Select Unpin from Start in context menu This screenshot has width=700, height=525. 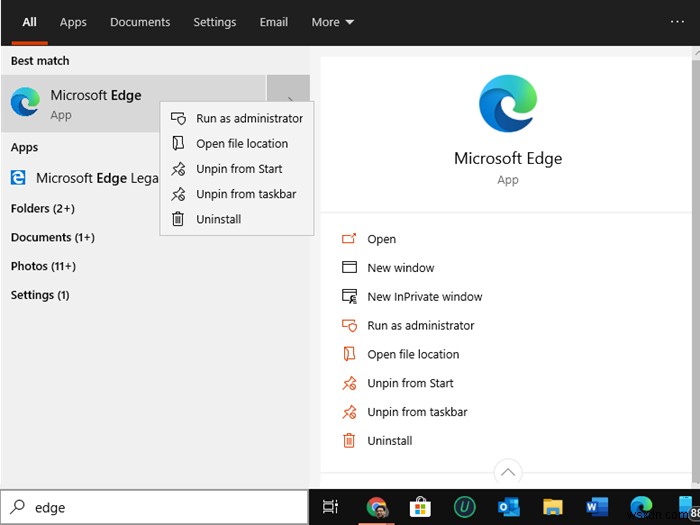(237, 169)
